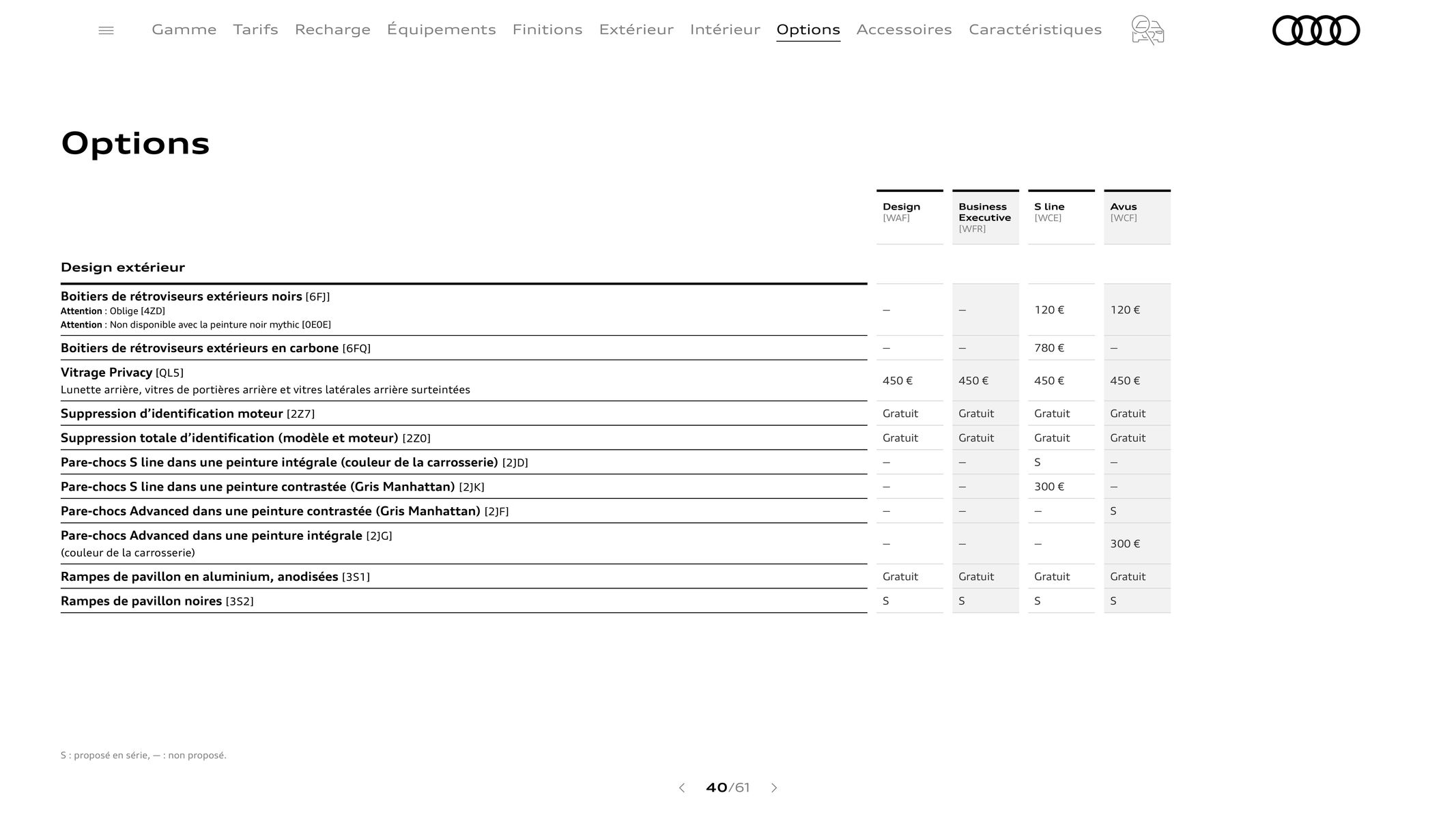The image size is (1456, 819).
Task: Click the footnote legend S : proposé en série
Action: [143, 756]
